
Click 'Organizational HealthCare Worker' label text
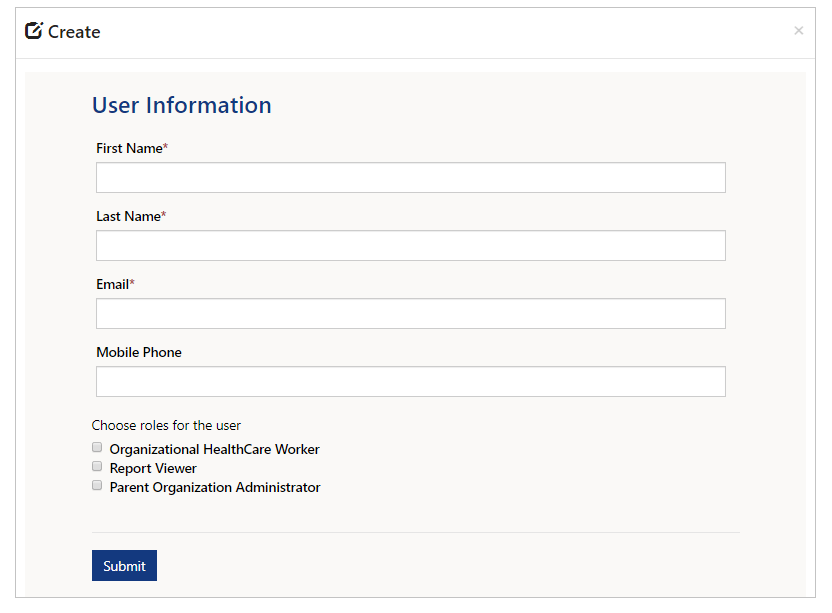coord(214,449)
